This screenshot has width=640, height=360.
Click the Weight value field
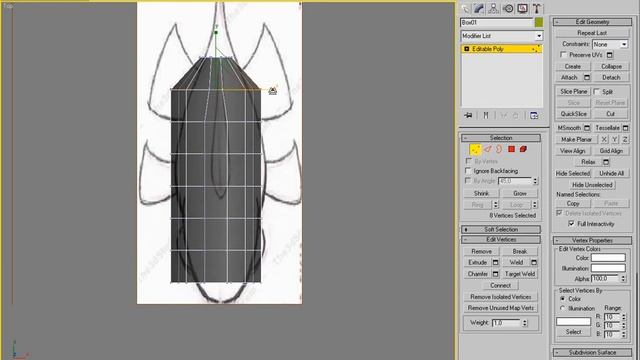(x=507, y=323)
